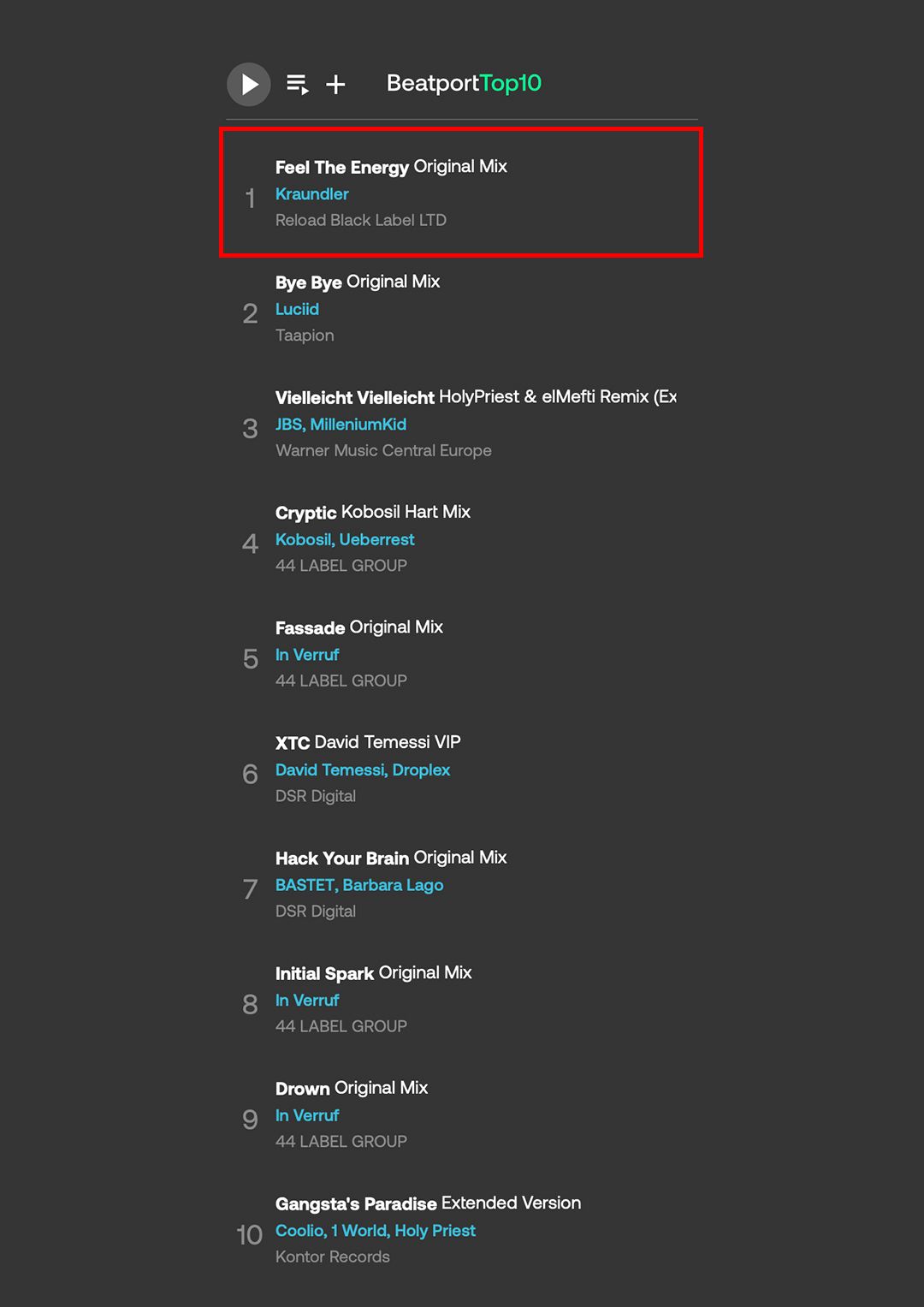This screenshot has width=924, height=1307.
Task: Select the Cryptic Kobosil Hart Mix track
Action: tap(373, 512)
